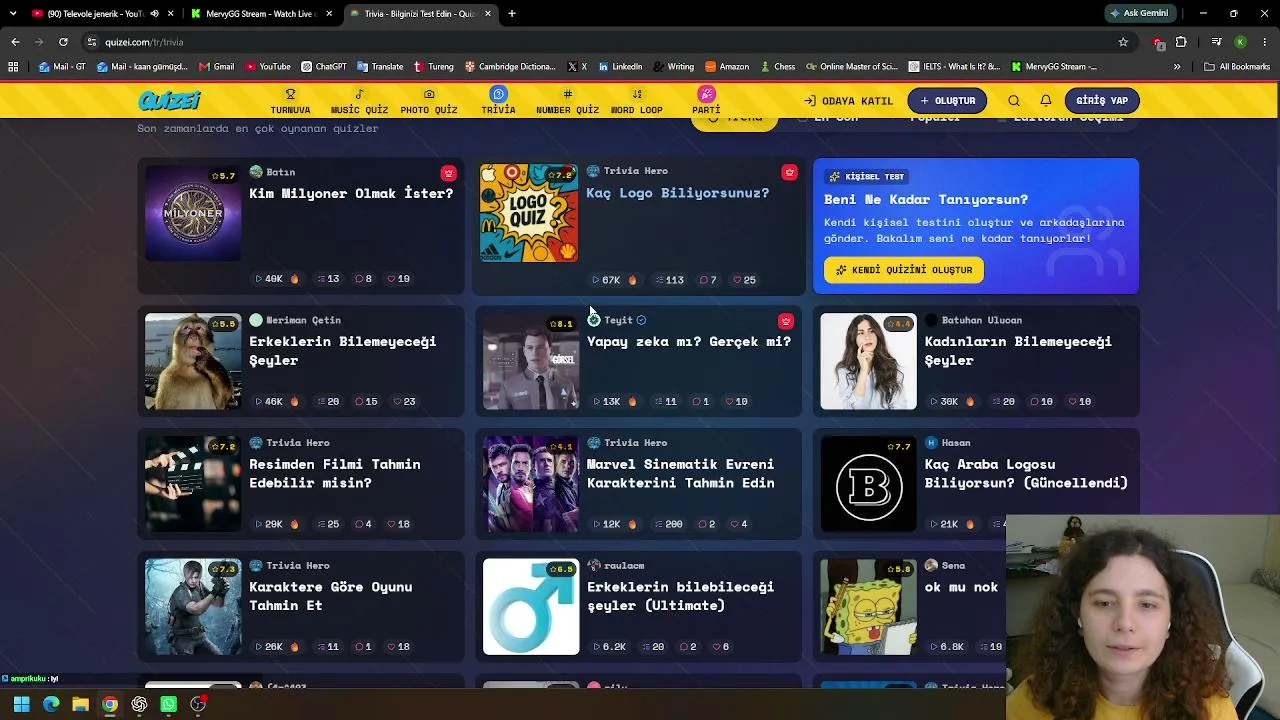Viewport: 1280px width, 720px height.
Task: Click the Resident Evil game quiz thumbnail
Action: (x=193, y=607)
